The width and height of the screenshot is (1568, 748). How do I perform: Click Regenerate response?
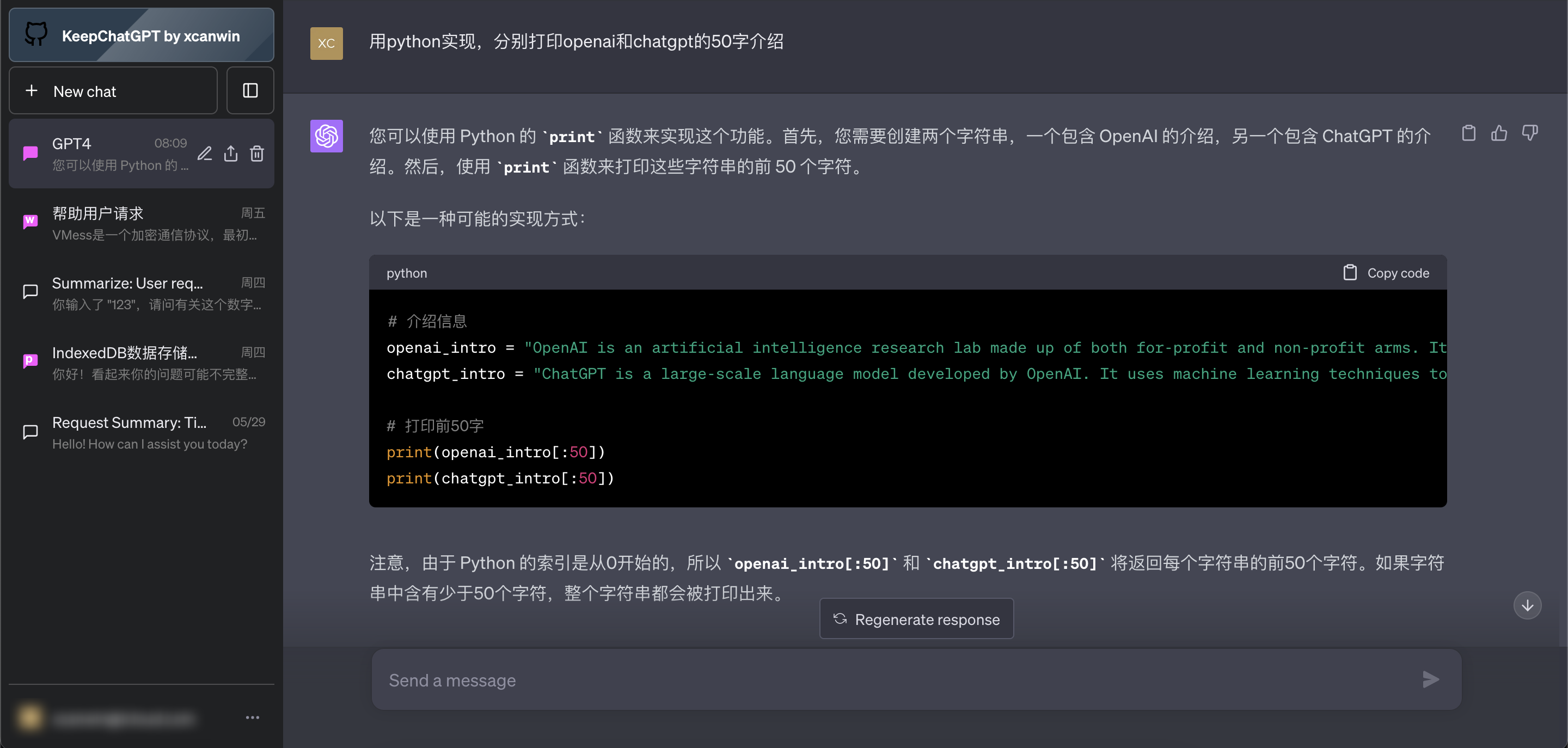[x=916, y=619]
